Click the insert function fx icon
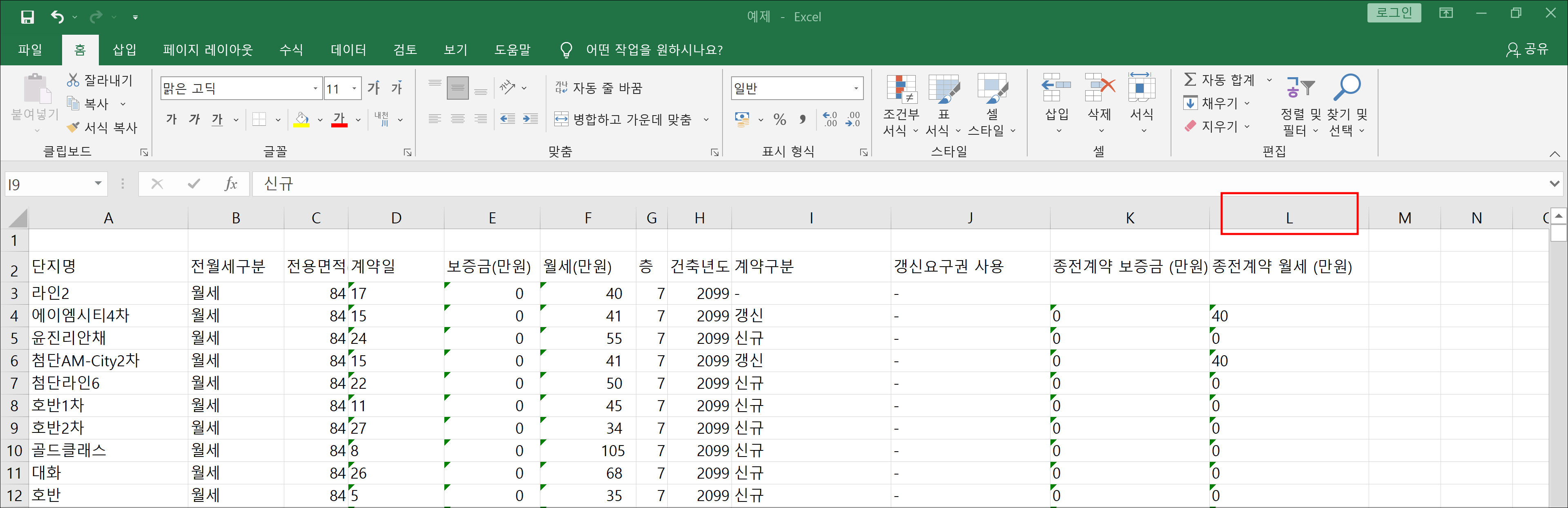 click(231, 184)
